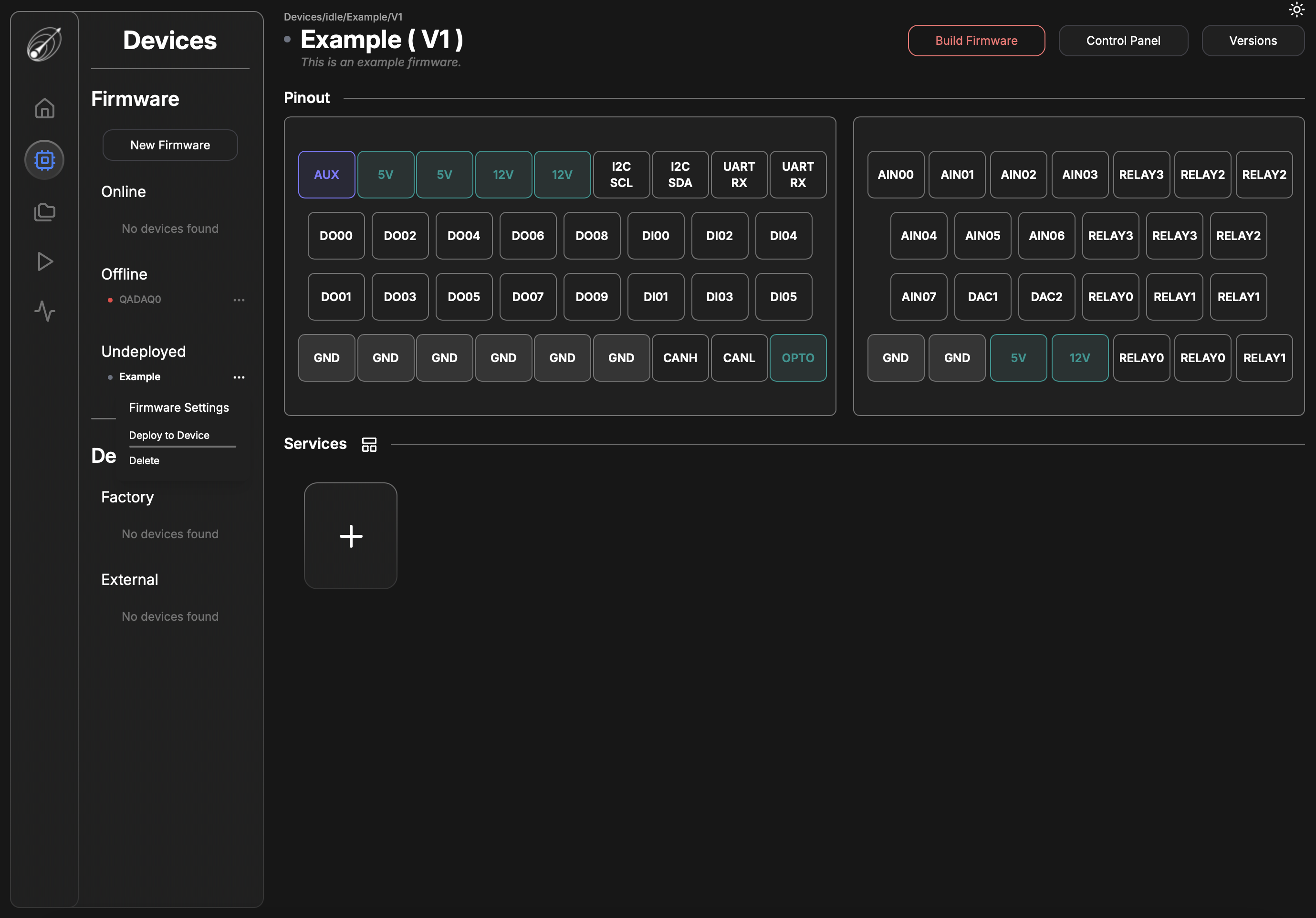Add a new service with plus tile
This screenshot has width=1316, height=918.
point(350,536)
